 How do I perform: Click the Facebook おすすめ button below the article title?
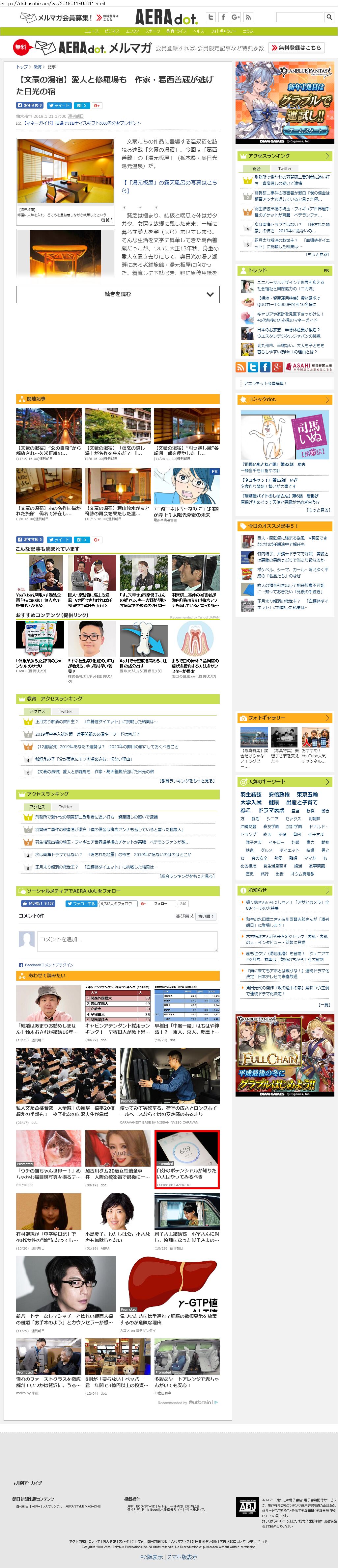[30, 105]
